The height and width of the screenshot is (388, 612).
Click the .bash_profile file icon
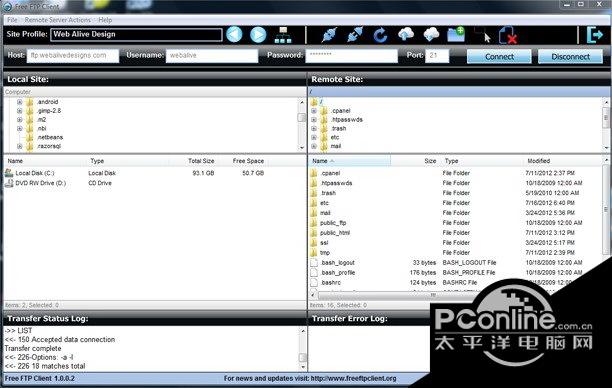pos(314,272)
